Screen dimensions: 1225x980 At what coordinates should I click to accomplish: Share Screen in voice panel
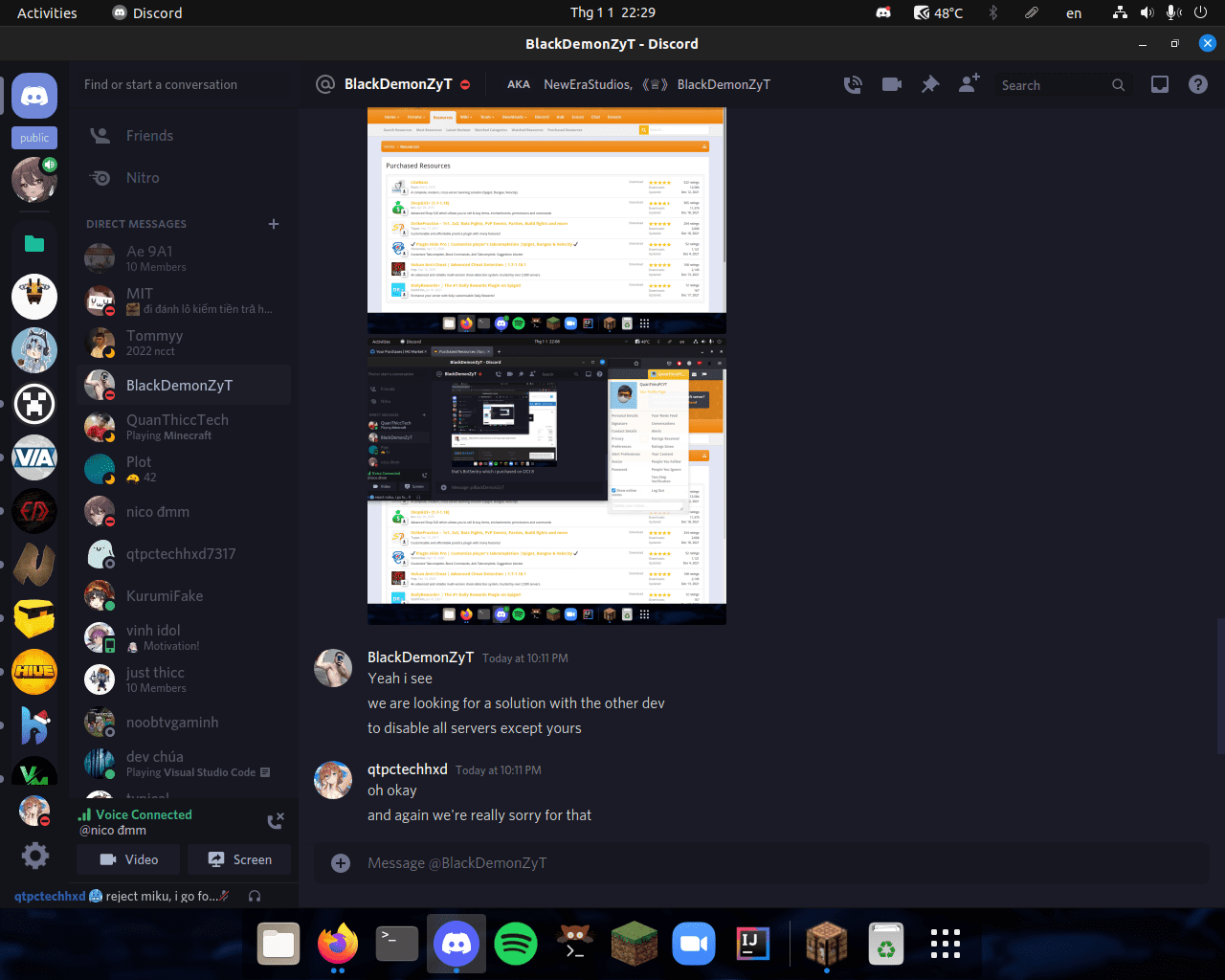pyautogui.click(x=239, y=859)
